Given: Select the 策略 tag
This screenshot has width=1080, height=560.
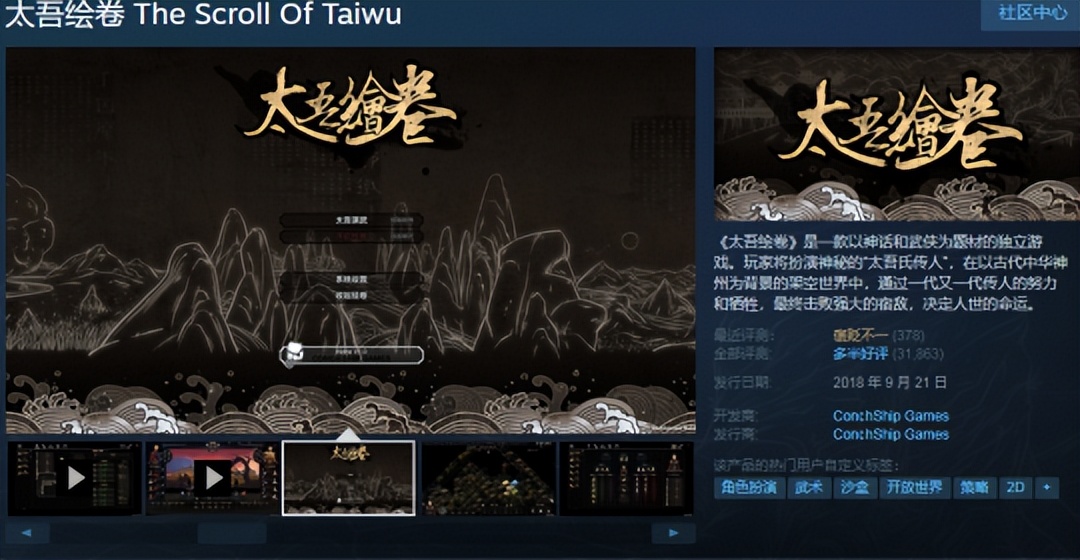Looking at the screenshot, I should point(974,488).
